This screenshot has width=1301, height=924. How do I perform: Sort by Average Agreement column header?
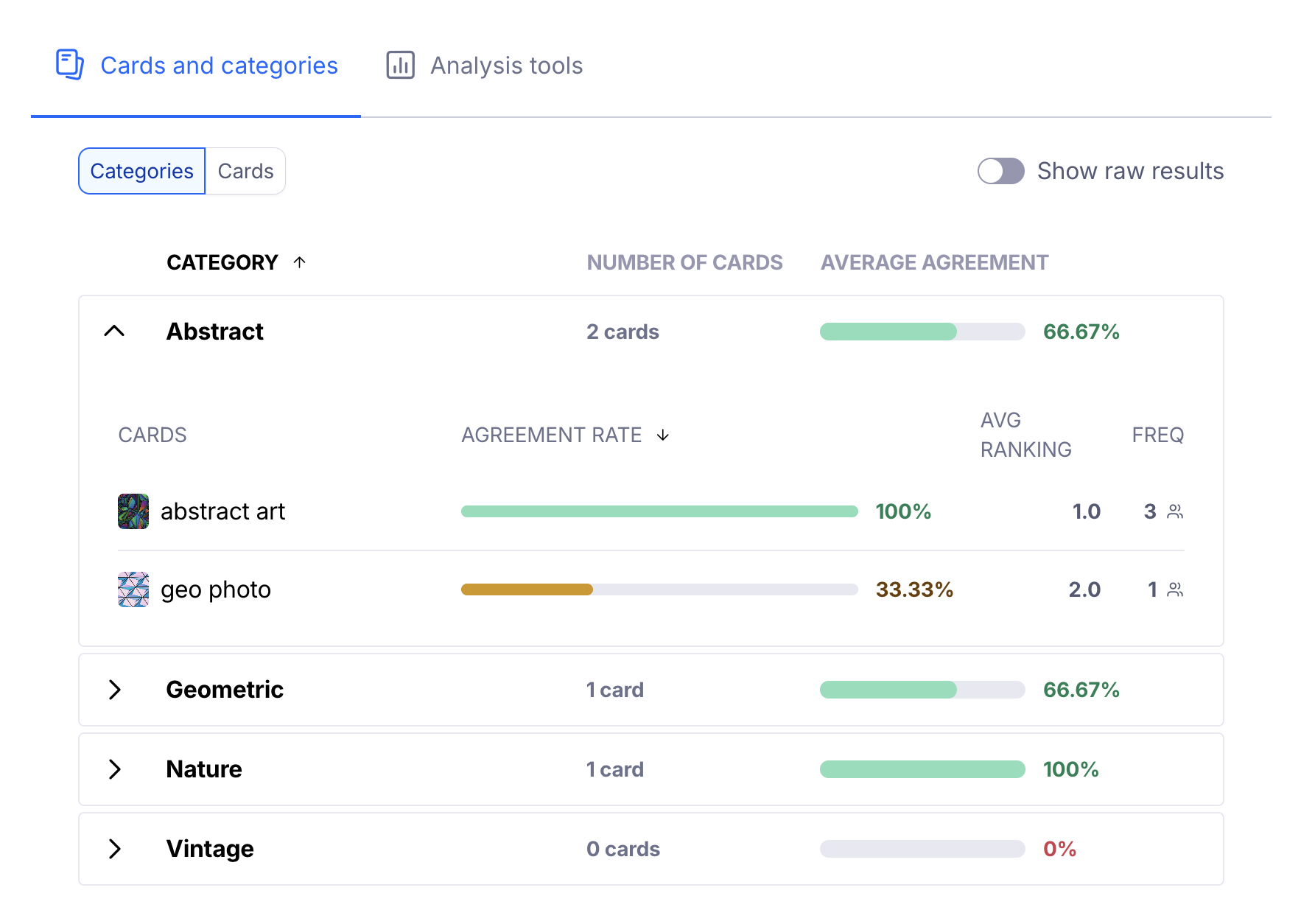point(934,262)
